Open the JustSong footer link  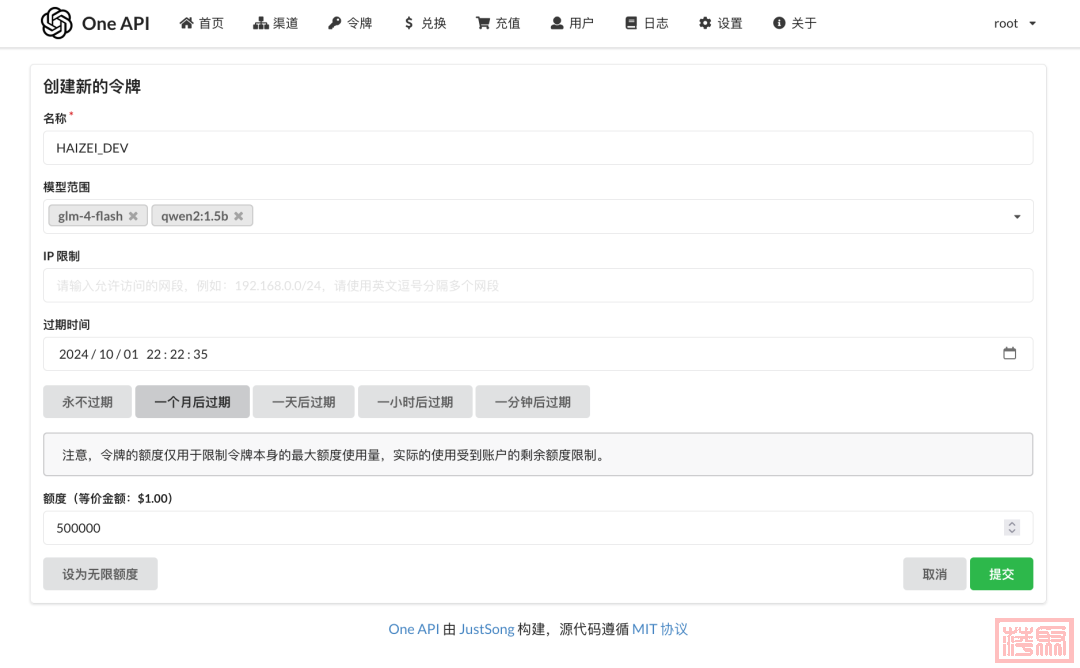click(487, 629)
